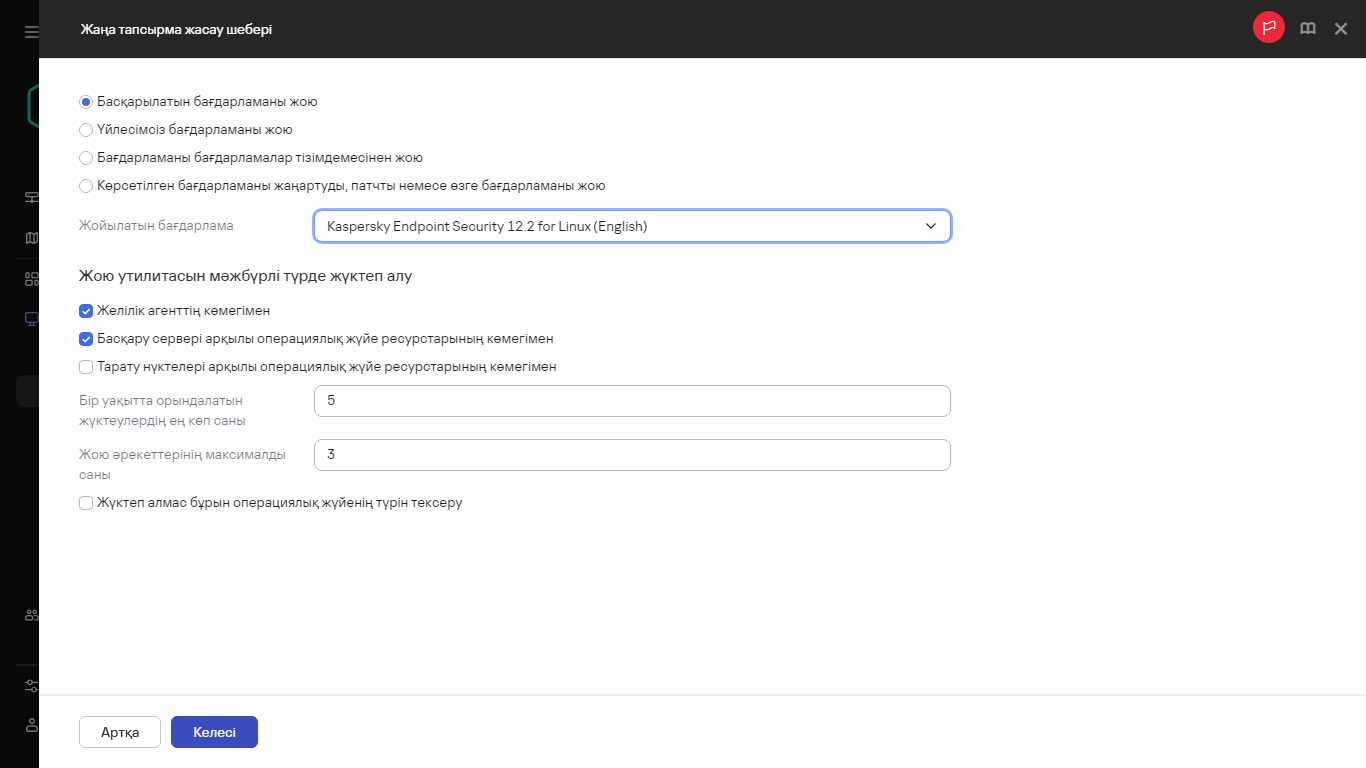Open the hamburger main menu
Viewport: 1366px width, 768px height.
31,32
